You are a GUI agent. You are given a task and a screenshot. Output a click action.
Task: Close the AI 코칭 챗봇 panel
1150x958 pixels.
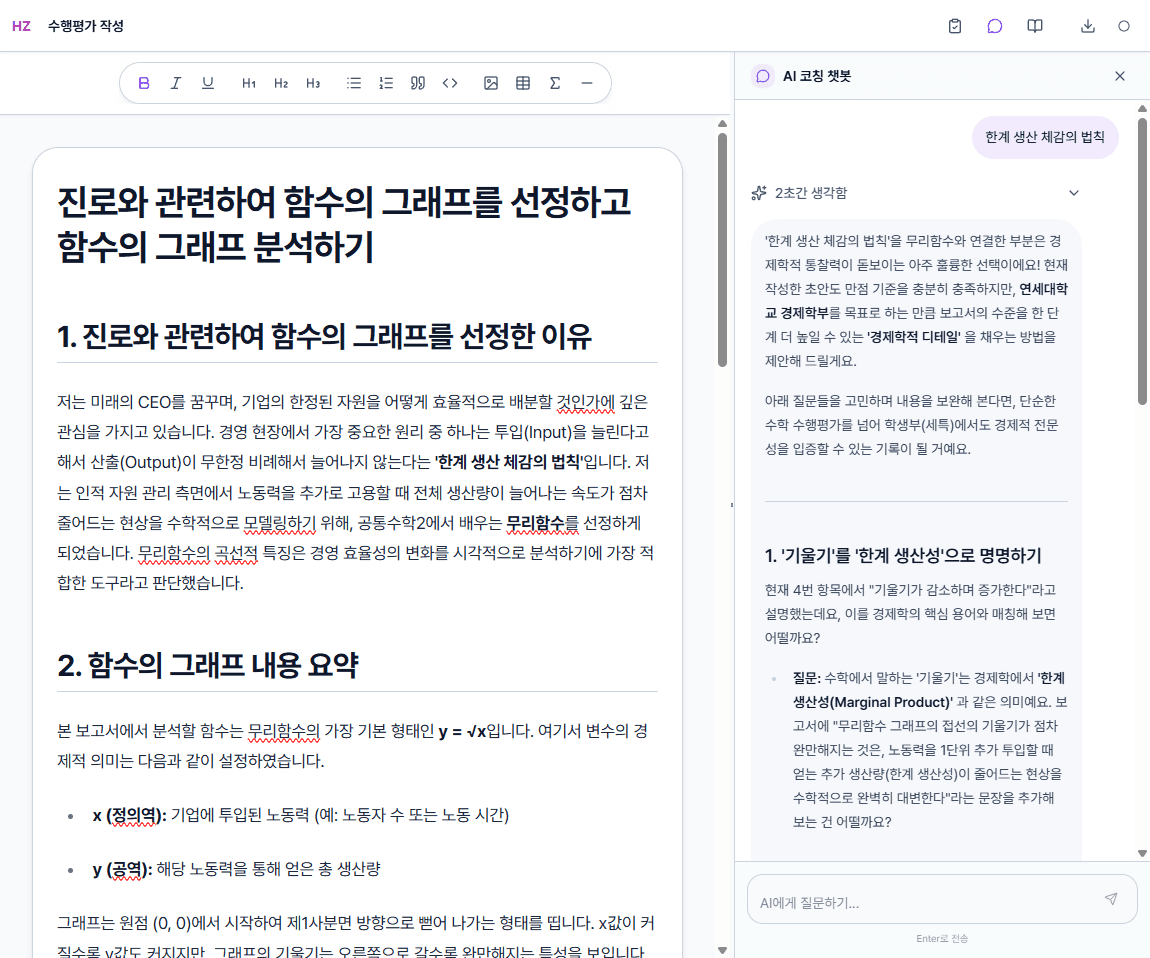coord(1120,76)
